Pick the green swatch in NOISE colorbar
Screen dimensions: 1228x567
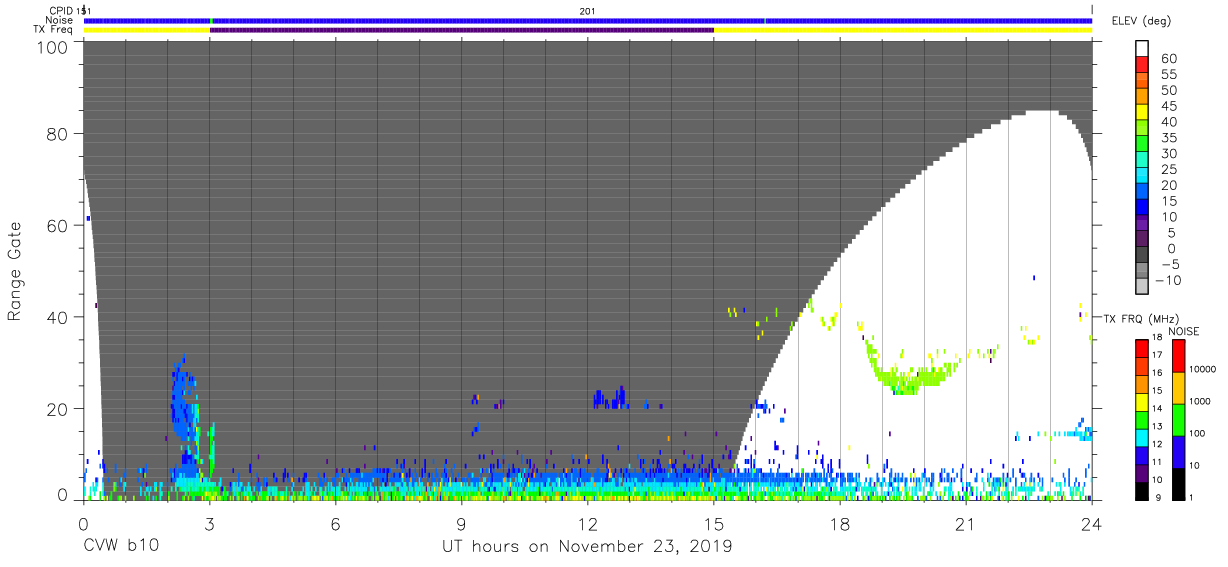1178,418
